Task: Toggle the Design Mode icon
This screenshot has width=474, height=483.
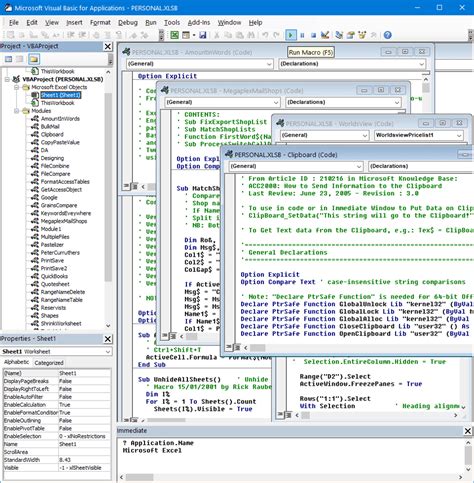Action: coord(325,35)
